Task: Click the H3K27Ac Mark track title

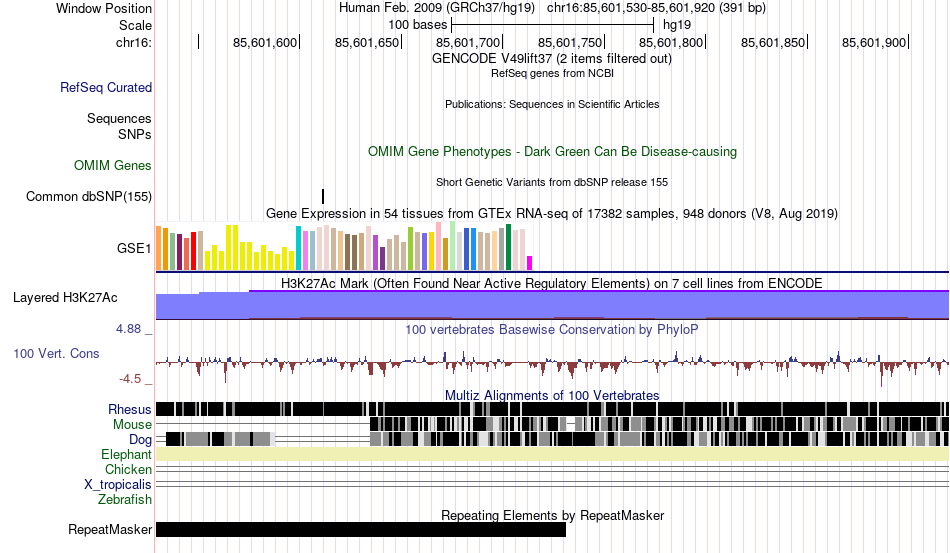Action: tap(552, 283)
